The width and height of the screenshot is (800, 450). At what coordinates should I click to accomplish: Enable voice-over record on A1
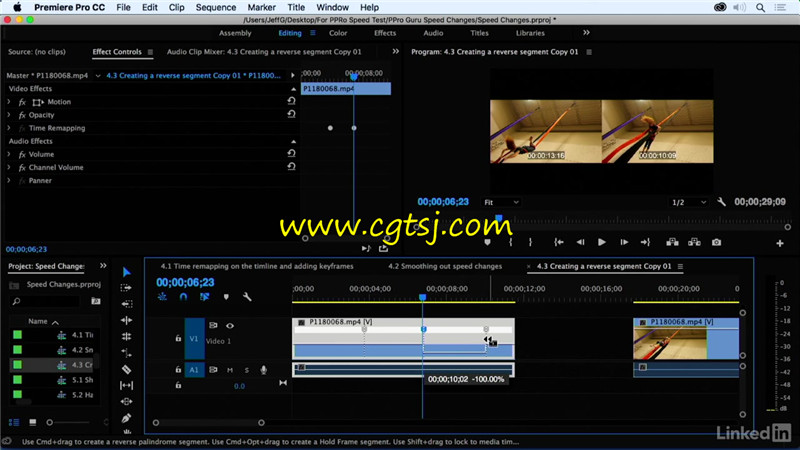pyautogui.click(x=264, y=370)
